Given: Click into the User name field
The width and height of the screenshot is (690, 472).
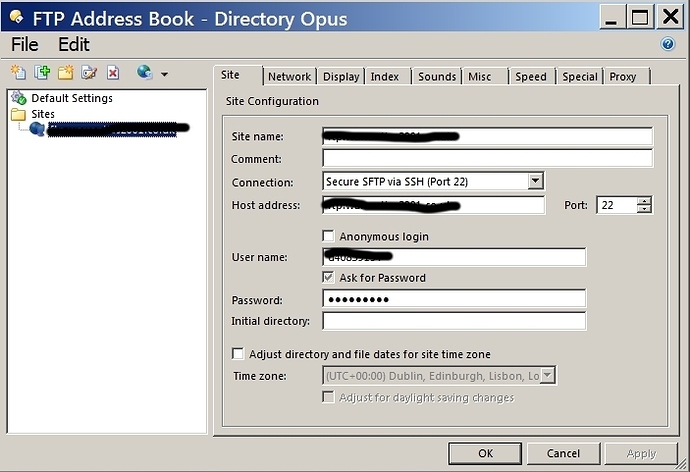Looking at the screenshot, I should [454, 257].
